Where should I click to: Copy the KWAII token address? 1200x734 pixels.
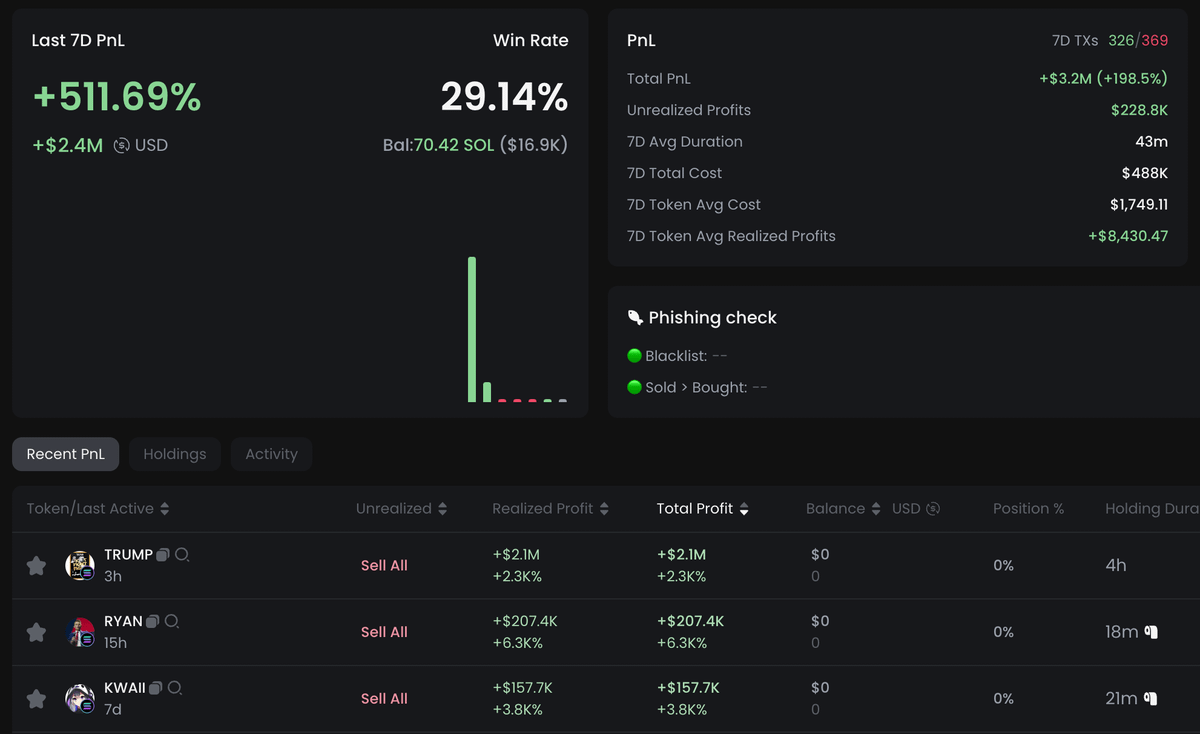tap(156, 688)
